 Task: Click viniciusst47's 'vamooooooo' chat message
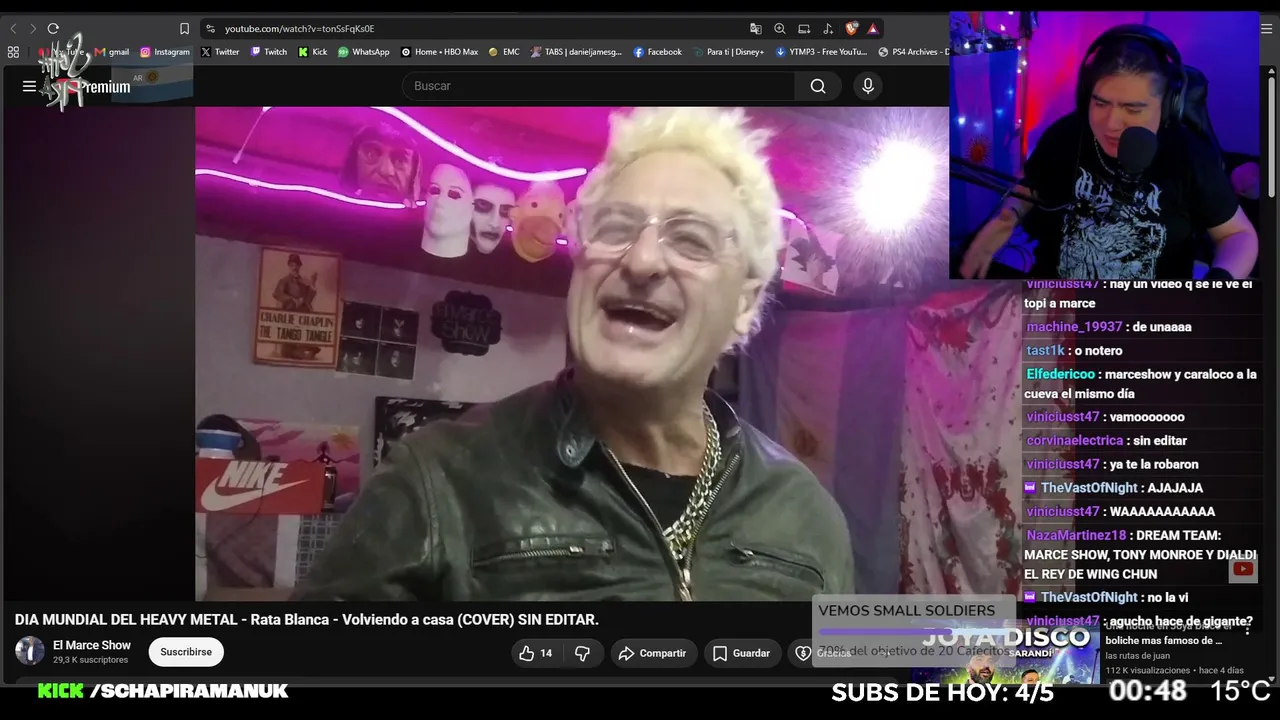click(1147, 417)
